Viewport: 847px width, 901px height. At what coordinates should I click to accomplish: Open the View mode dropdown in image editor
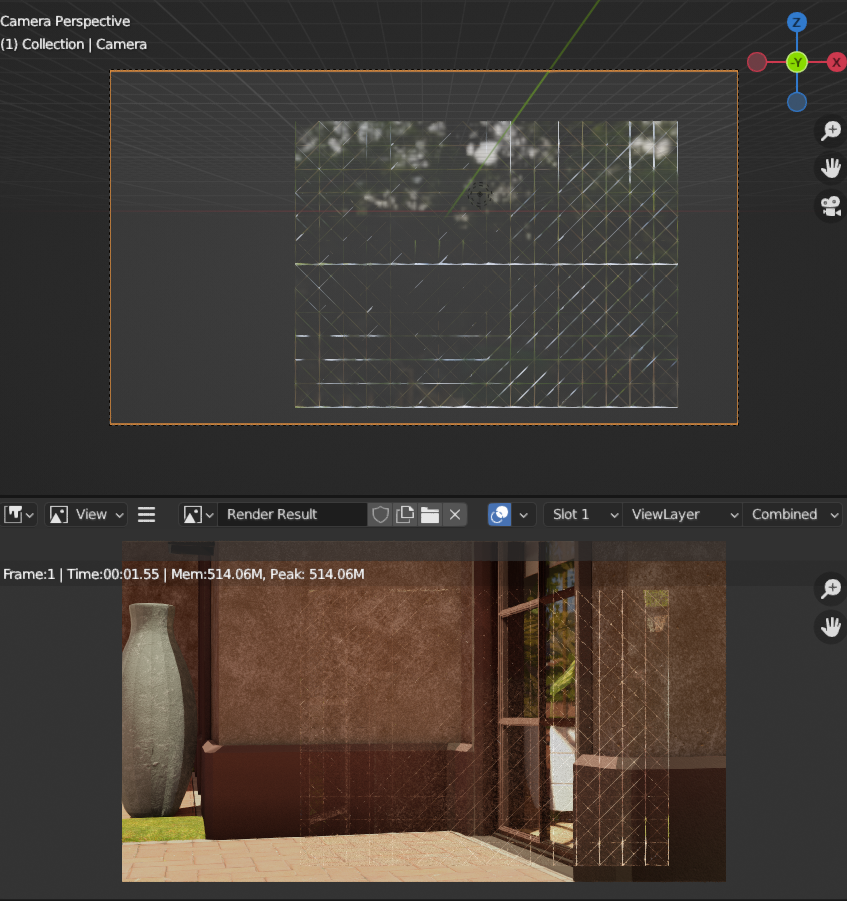pyautogui.click(x=86, y=514)
